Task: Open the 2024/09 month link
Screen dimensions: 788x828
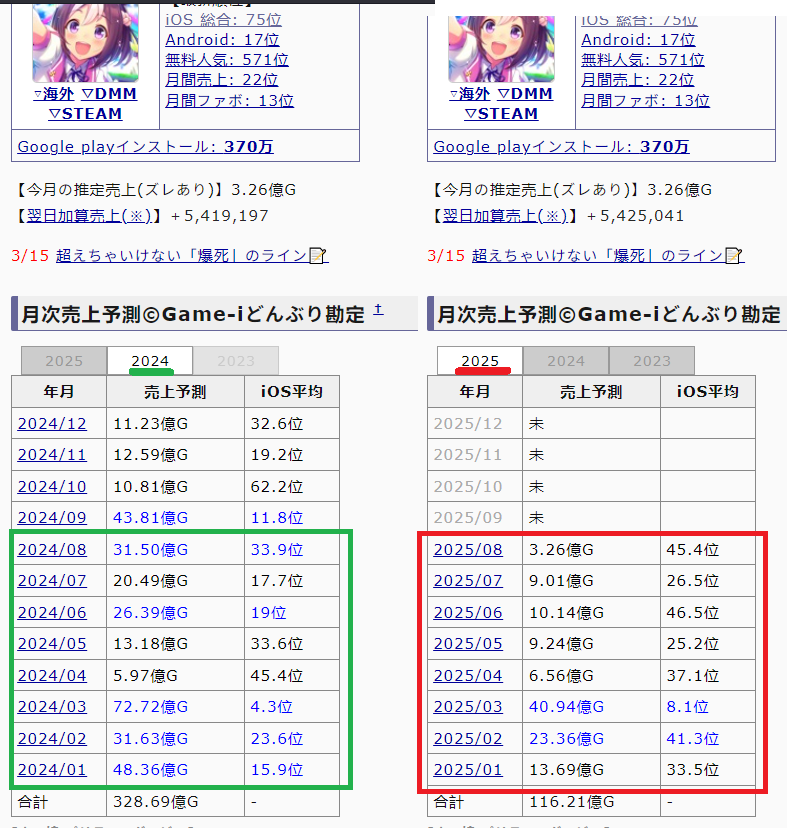Action: [52, 518]
